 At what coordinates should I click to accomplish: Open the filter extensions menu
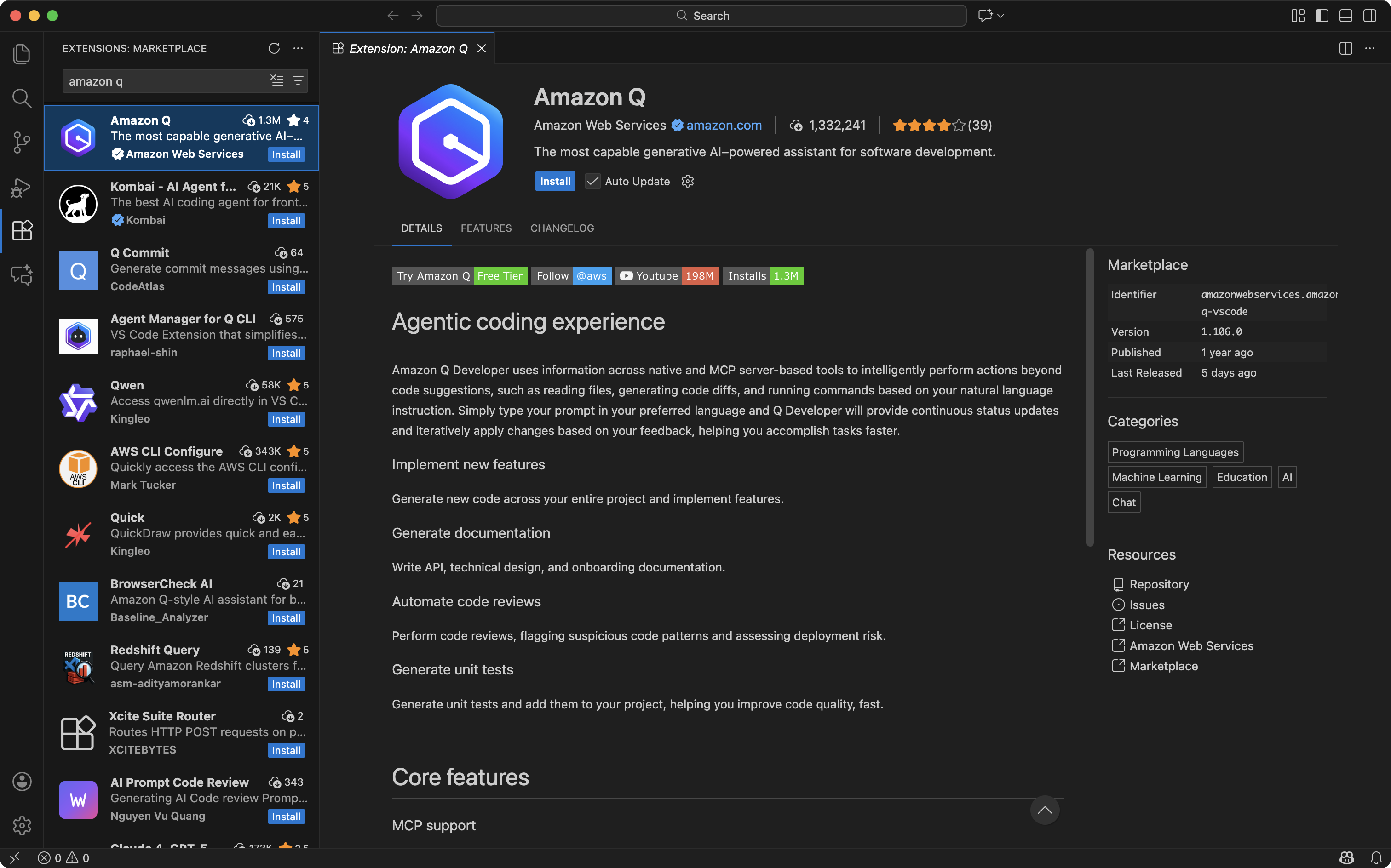[298, 80]
